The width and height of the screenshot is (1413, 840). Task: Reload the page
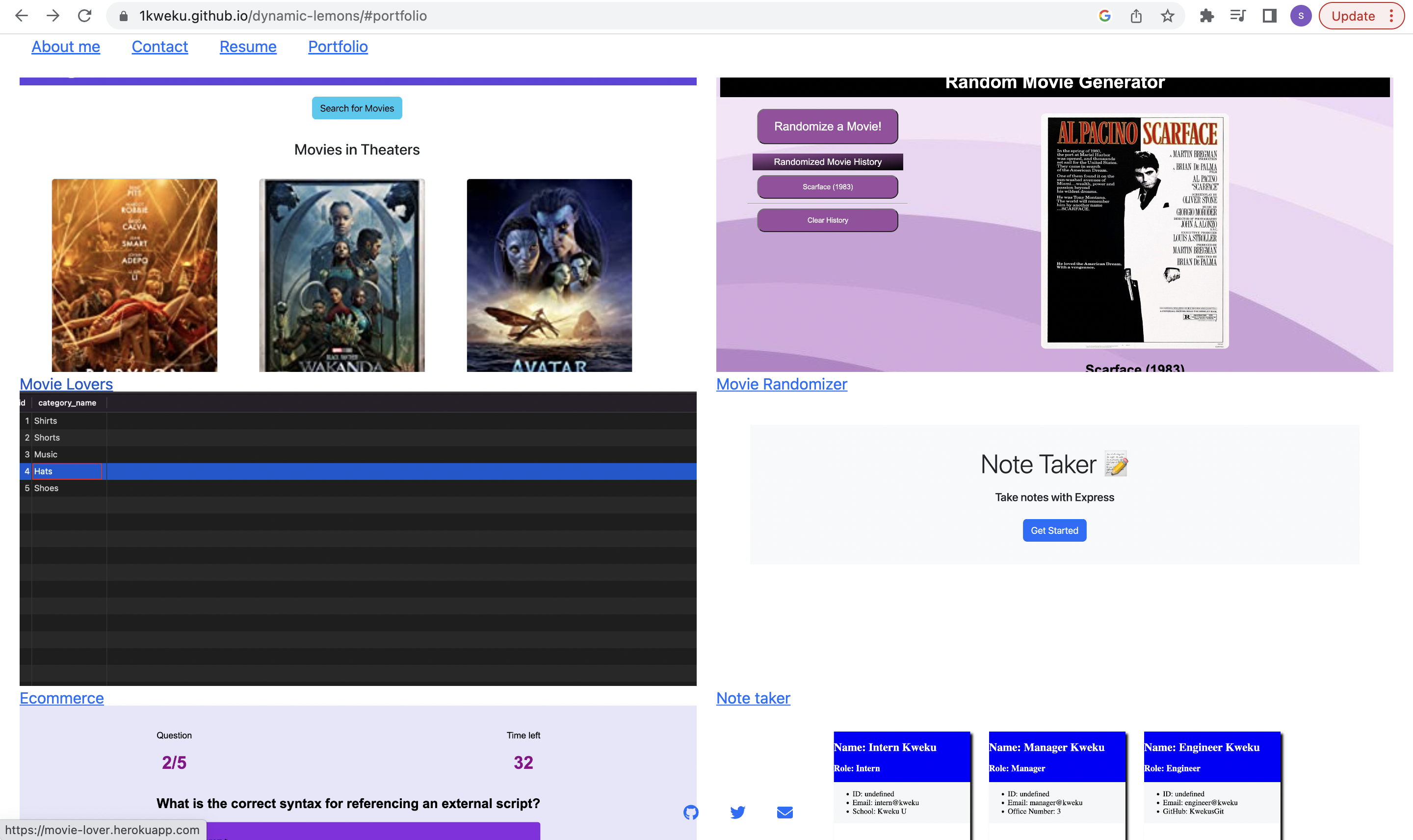85,16
